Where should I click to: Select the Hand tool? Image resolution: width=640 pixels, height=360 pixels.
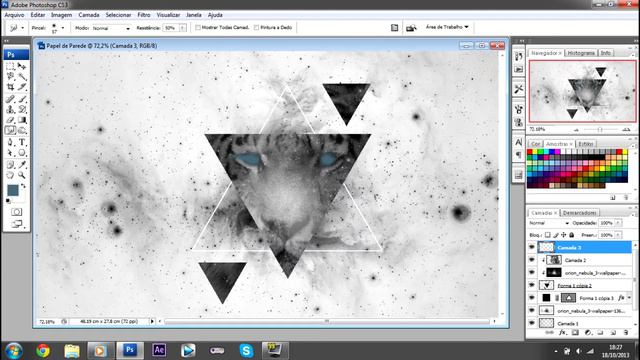click(x=10, y=176)
